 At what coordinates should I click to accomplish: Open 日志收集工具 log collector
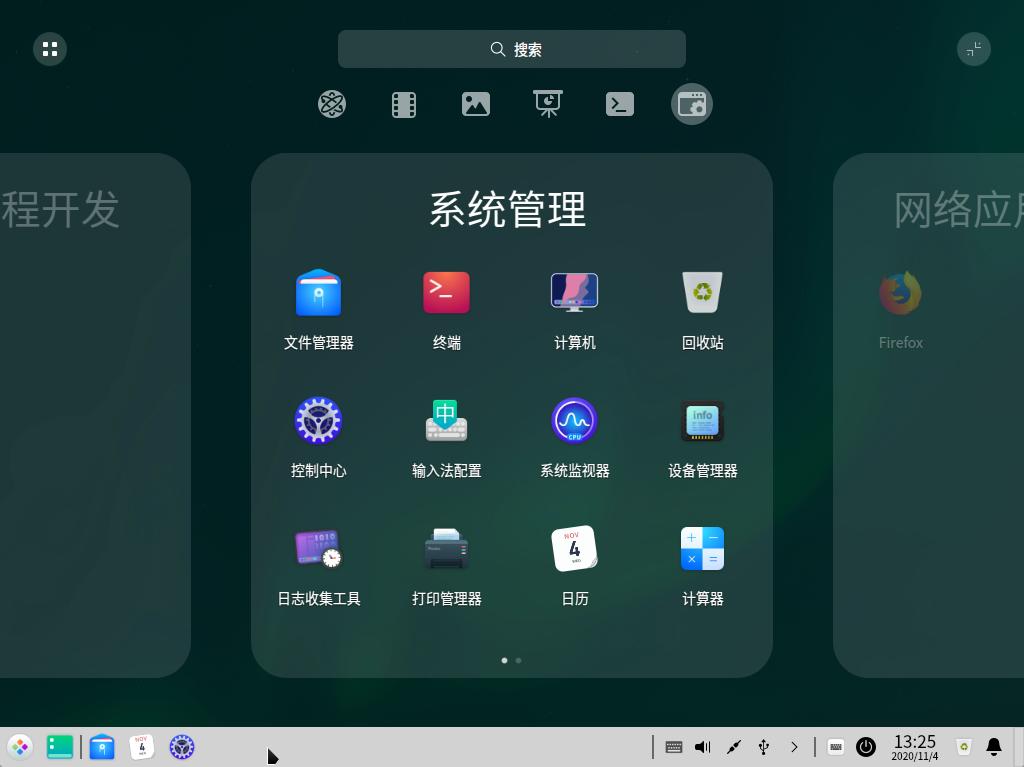tap(318, 550)
